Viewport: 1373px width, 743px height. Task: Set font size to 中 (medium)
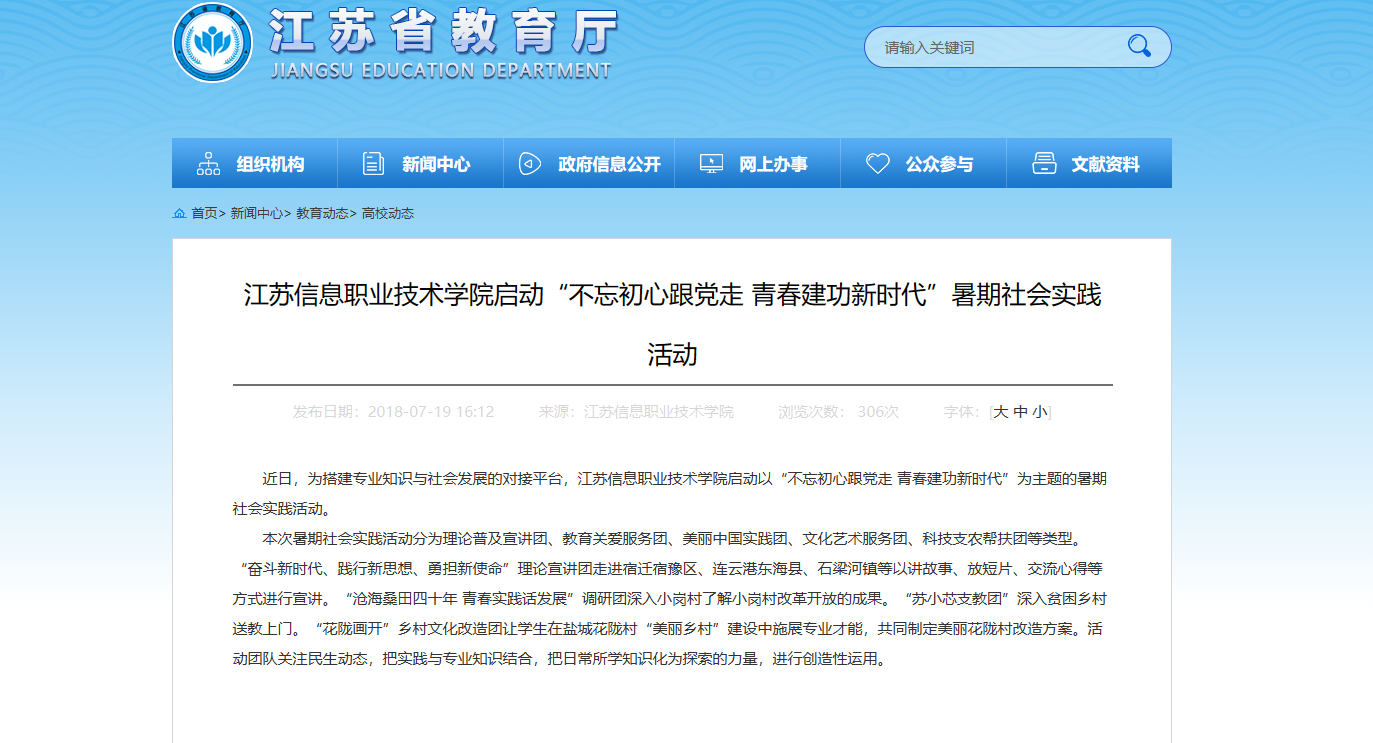[x=1020, y=412]
